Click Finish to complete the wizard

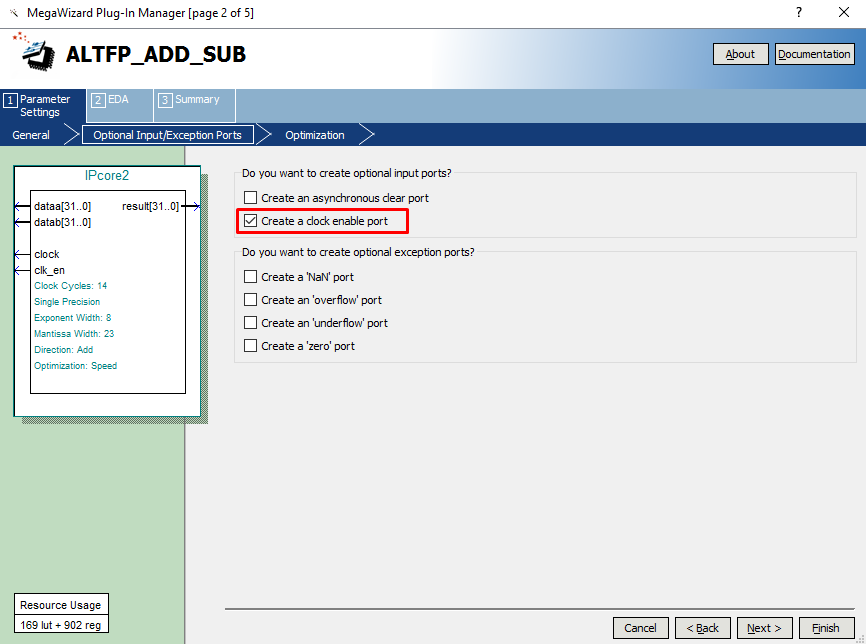tap(826, 628)
